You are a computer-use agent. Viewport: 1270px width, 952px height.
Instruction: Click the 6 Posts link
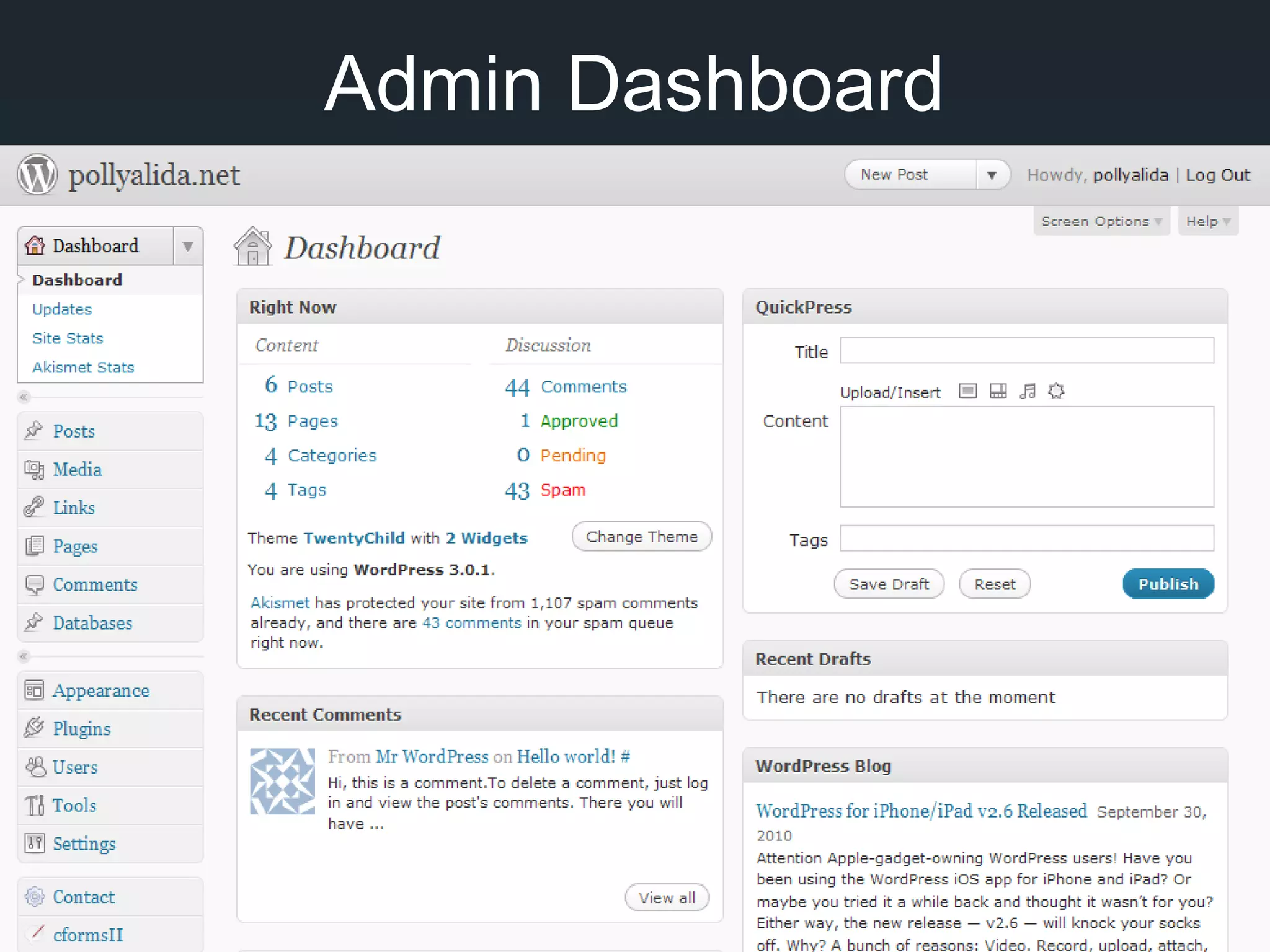(298, 386)
